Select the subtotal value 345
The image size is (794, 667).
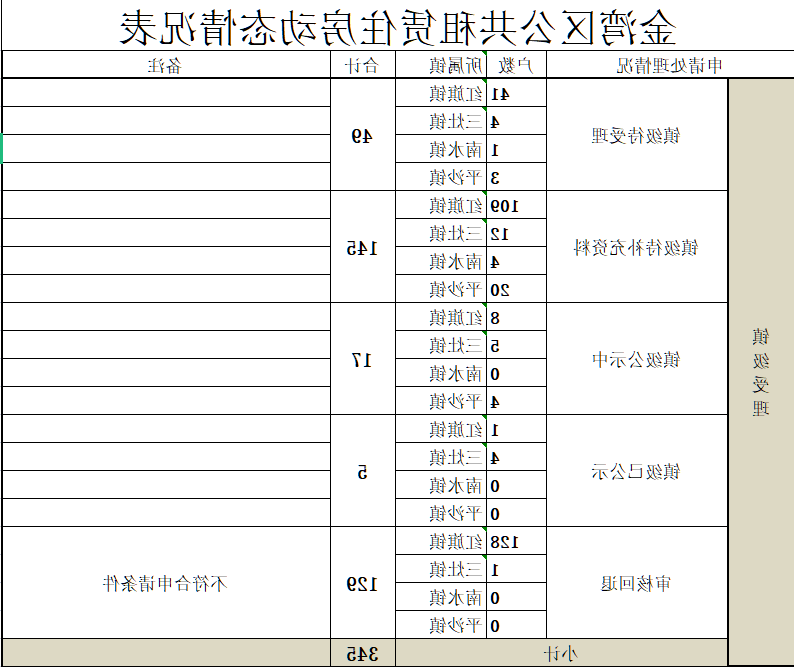click(363, 653)
